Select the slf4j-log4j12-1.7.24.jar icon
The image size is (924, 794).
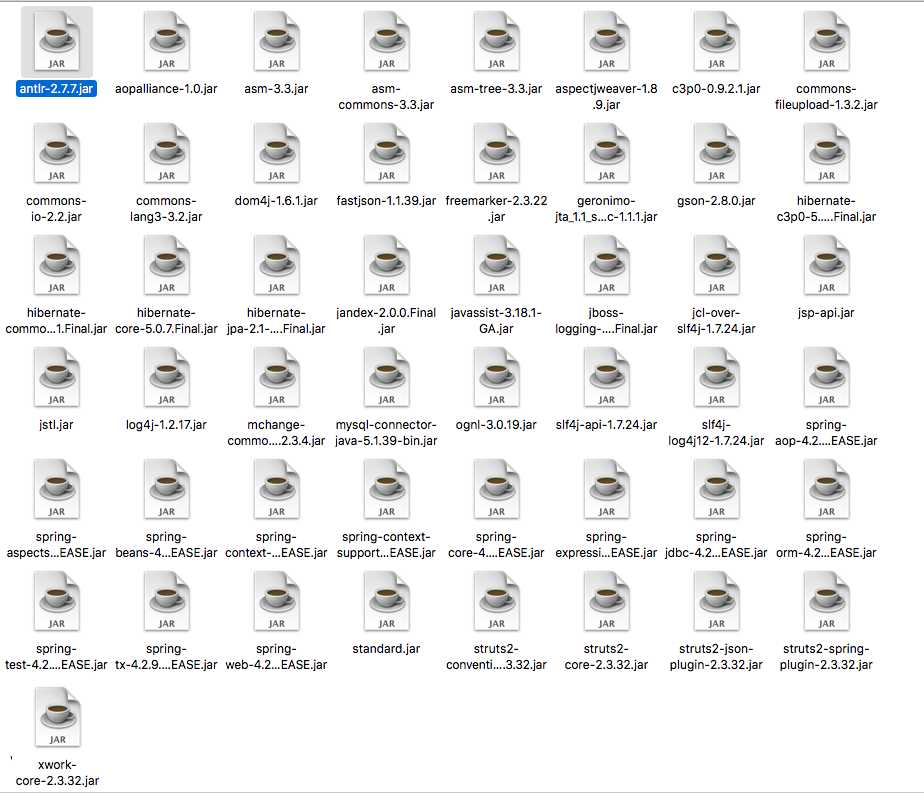point(717,378)
